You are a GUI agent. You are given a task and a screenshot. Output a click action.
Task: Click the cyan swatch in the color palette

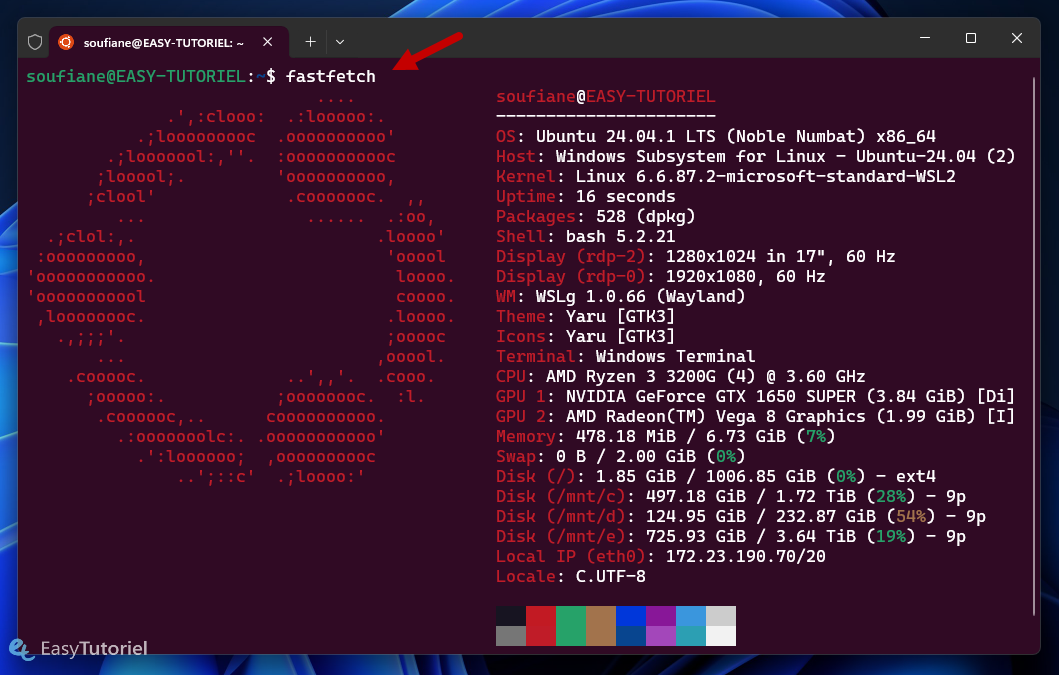[x=691, y=625]
